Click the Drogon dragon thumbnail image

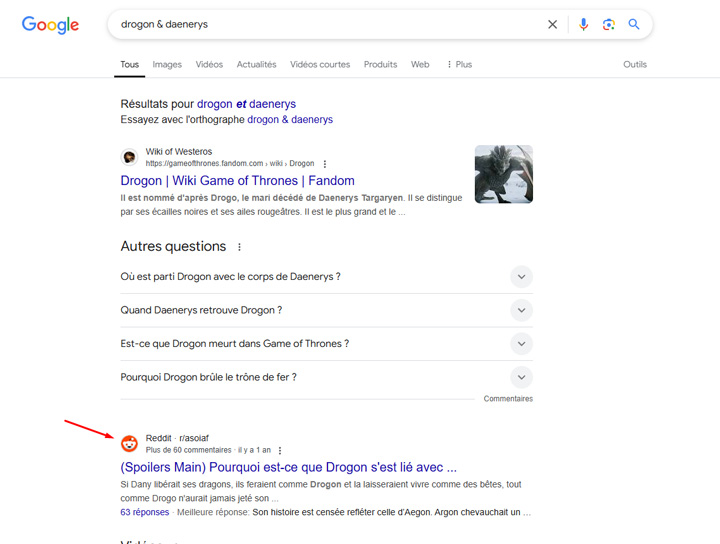point(504,174)
